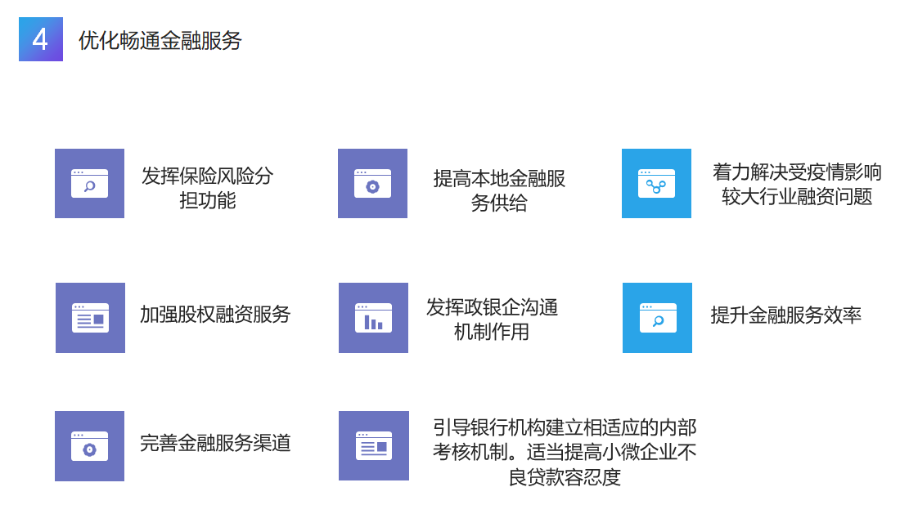Select the label 加强股权融资服务

pyautogui.click(x=215, y=314)
